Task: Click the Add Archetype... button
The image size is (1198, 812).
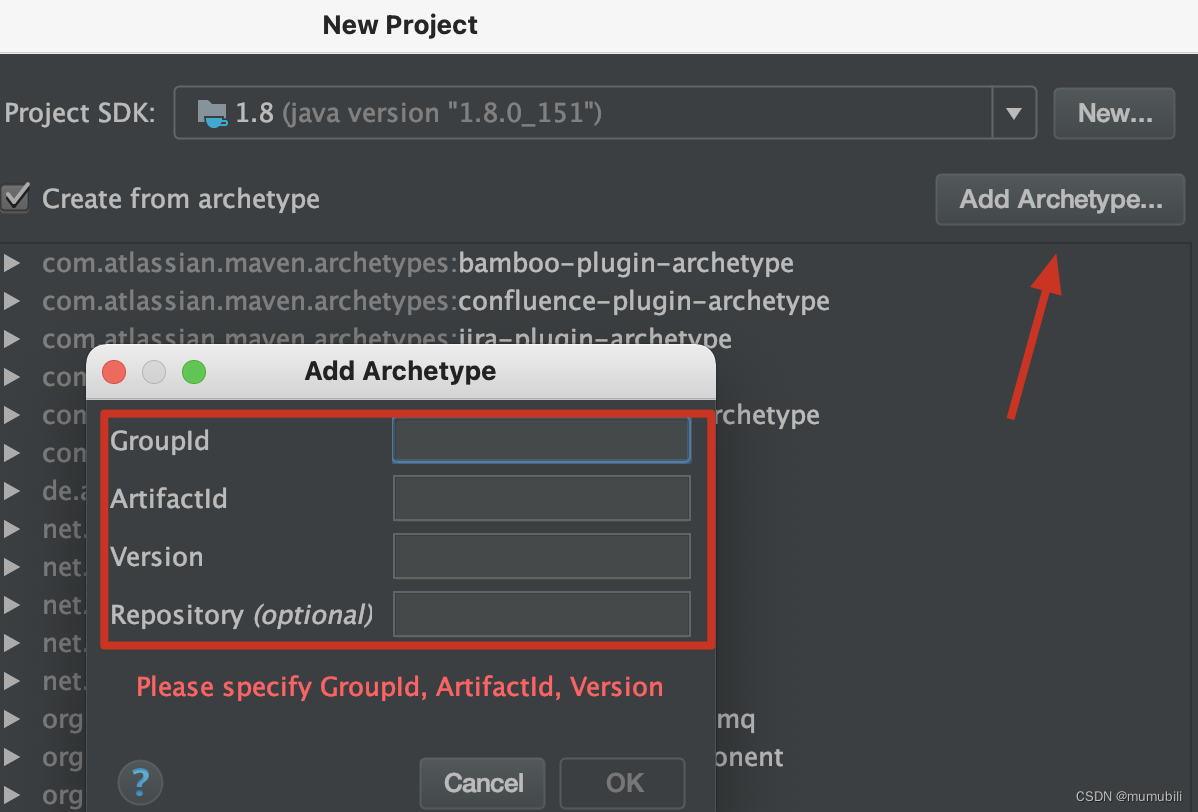Action: pos(1059,199)
